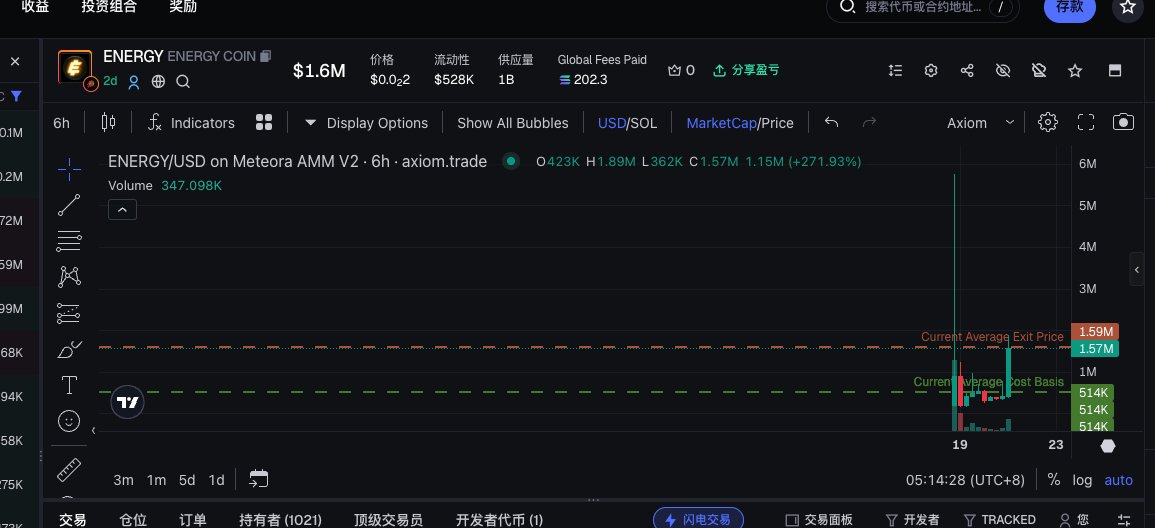Open the developer profile person icon
The image size is (1155, 528).
coord(134,82)
